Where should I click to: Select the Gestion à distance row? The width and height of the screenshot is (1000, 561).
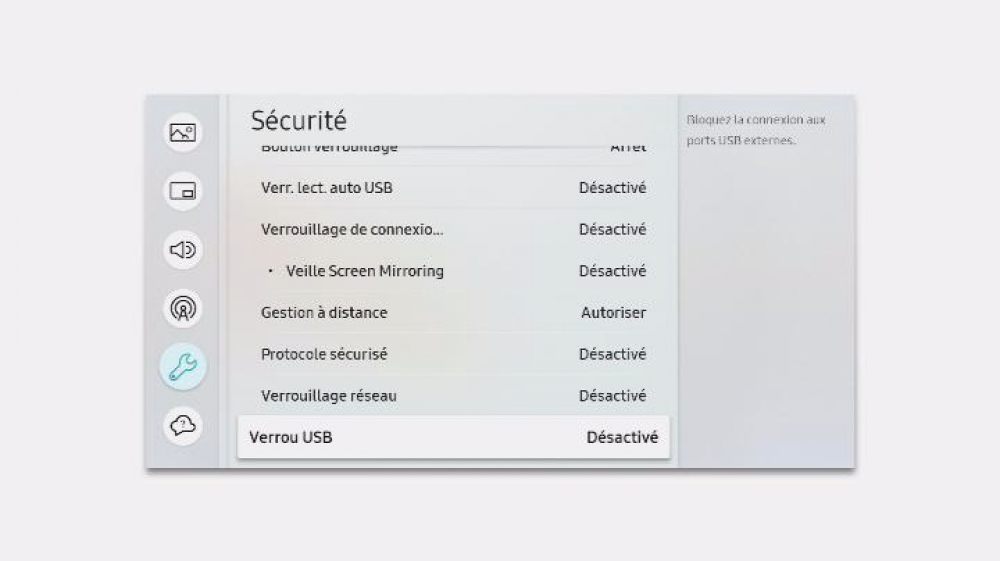point(324,313)
